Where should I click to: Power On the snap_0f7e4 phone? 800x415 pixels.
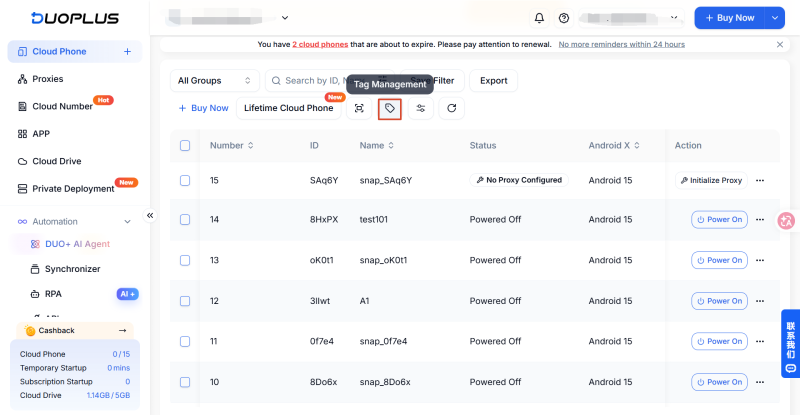tap(719, 341)
